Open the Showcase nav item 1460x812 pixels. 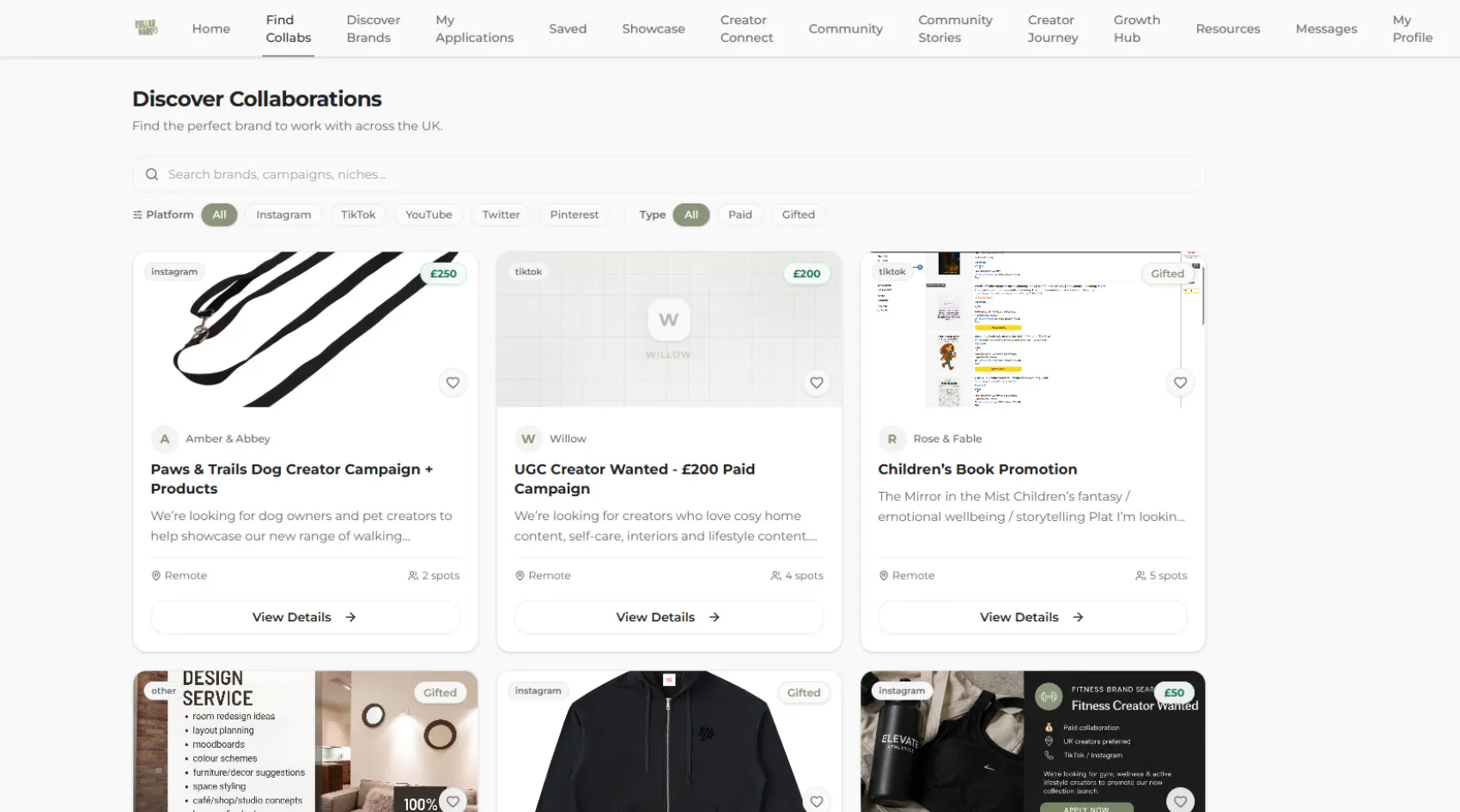pos(654,28)
